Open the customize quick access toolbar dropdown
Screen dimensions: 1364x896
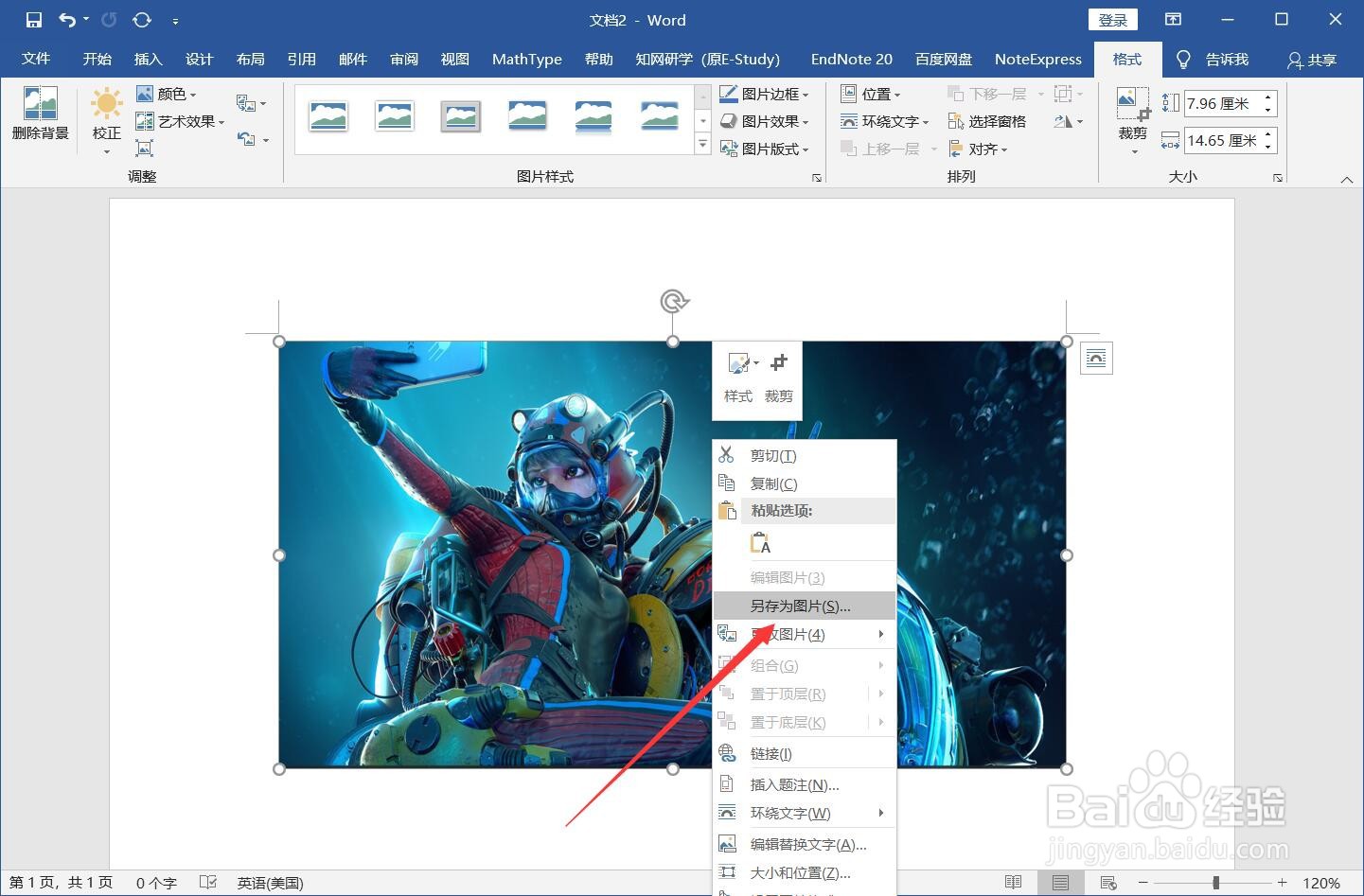point(175,20)
